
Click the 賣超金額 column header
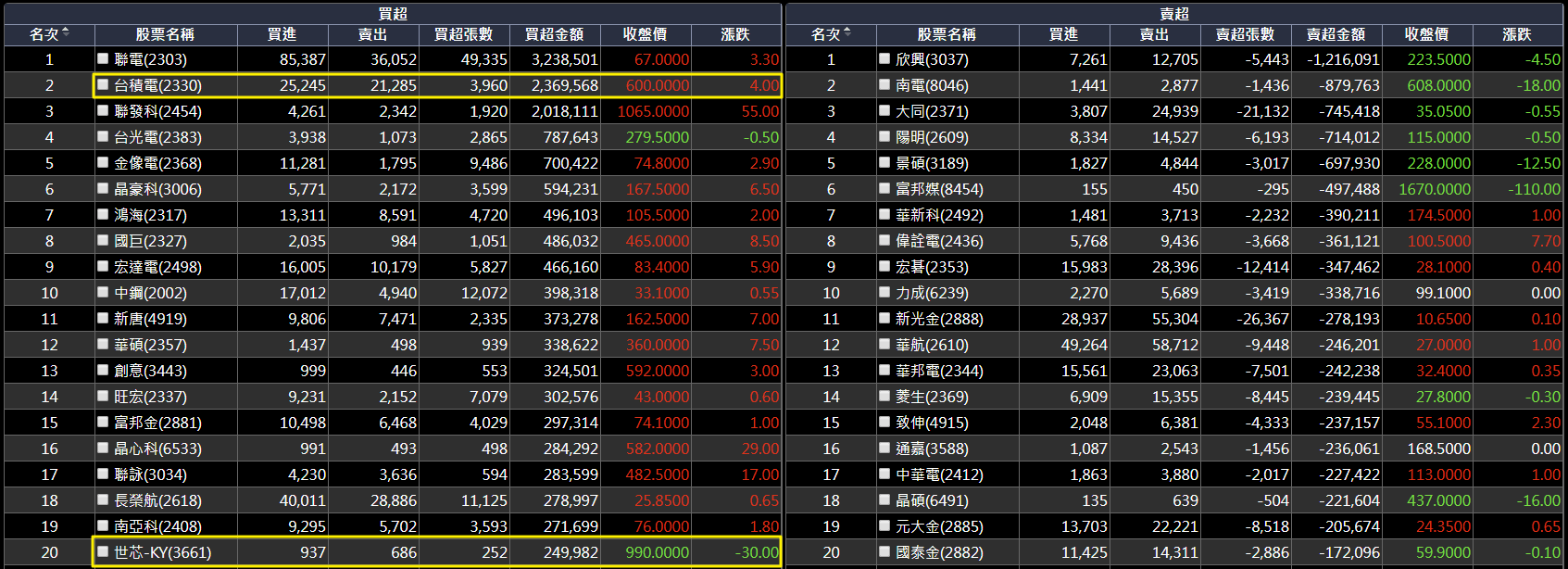(x=1336, y=34)
